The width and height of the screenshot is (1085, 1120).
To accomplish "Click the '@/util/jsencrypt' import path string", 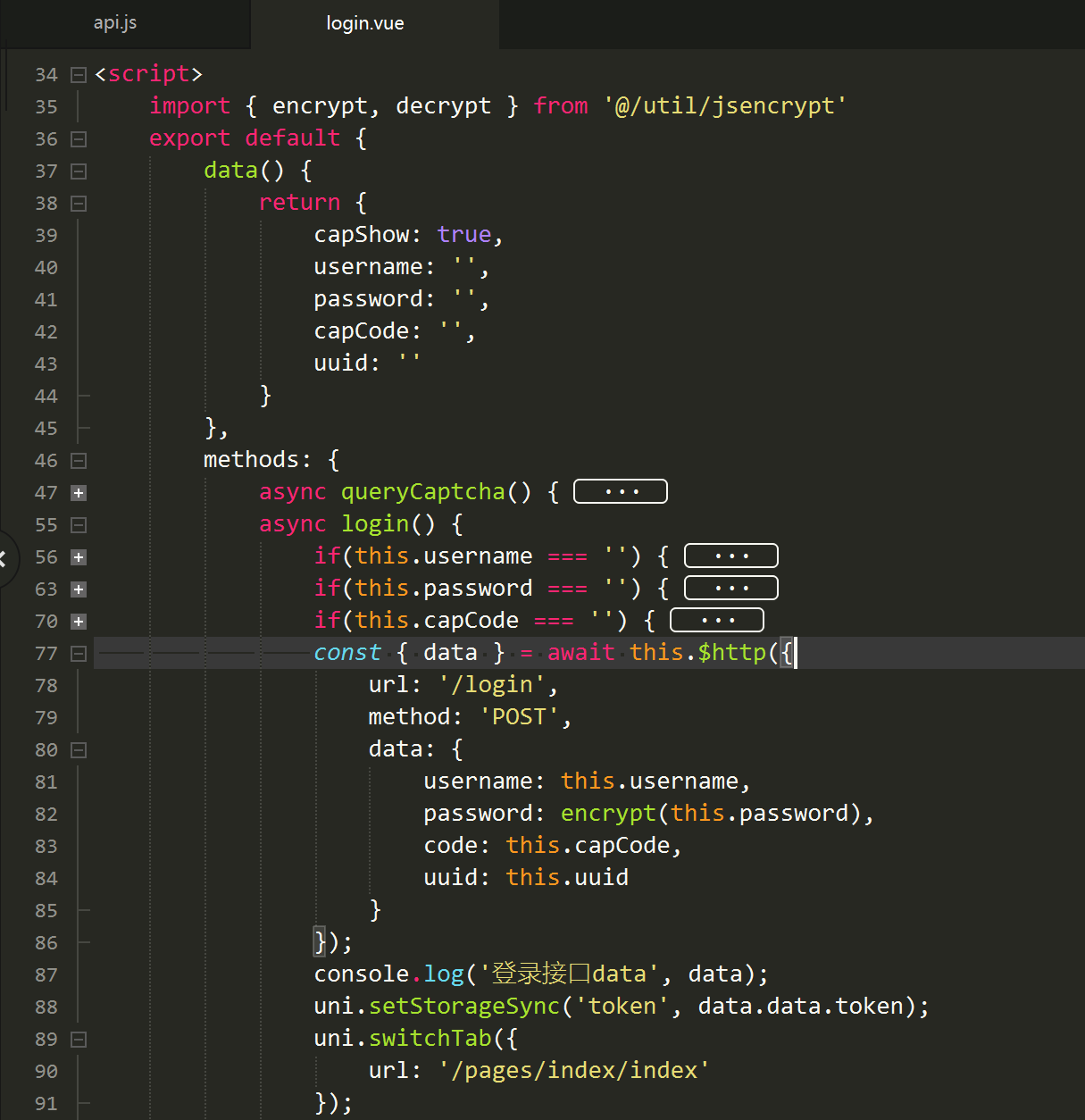I will point(725,105).
